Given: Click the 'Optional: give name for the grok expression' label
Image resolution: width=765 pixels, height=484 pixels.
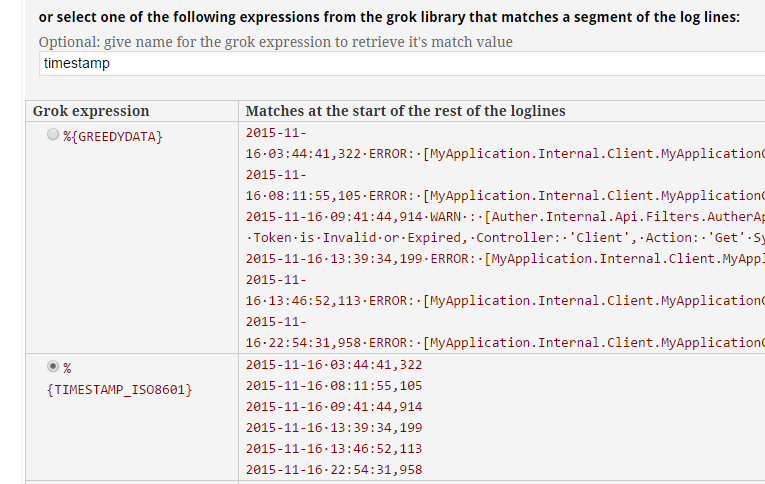Looking at the screenshot, I should point(276,42).
